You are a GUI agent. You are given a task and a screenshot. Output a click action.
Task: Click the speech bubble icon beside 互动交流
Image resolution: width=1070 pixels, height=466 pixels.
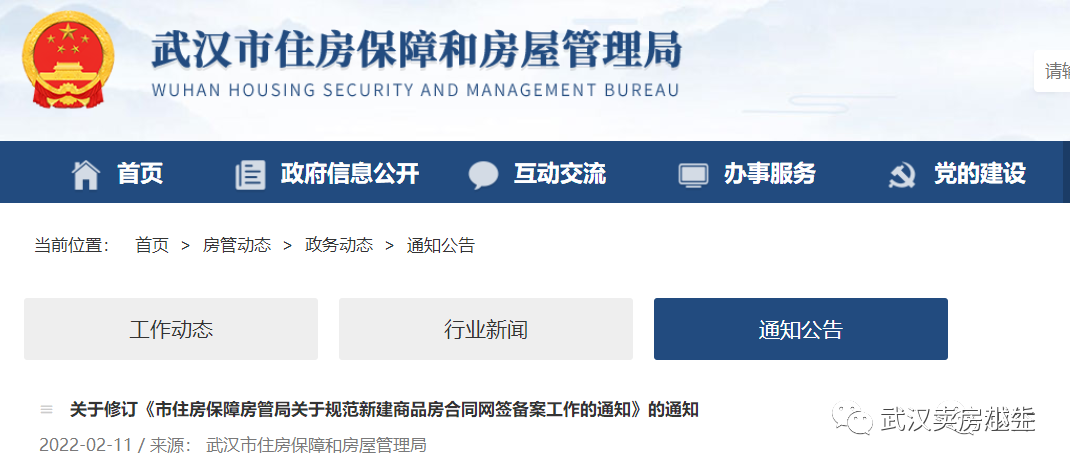pos(483,175)
